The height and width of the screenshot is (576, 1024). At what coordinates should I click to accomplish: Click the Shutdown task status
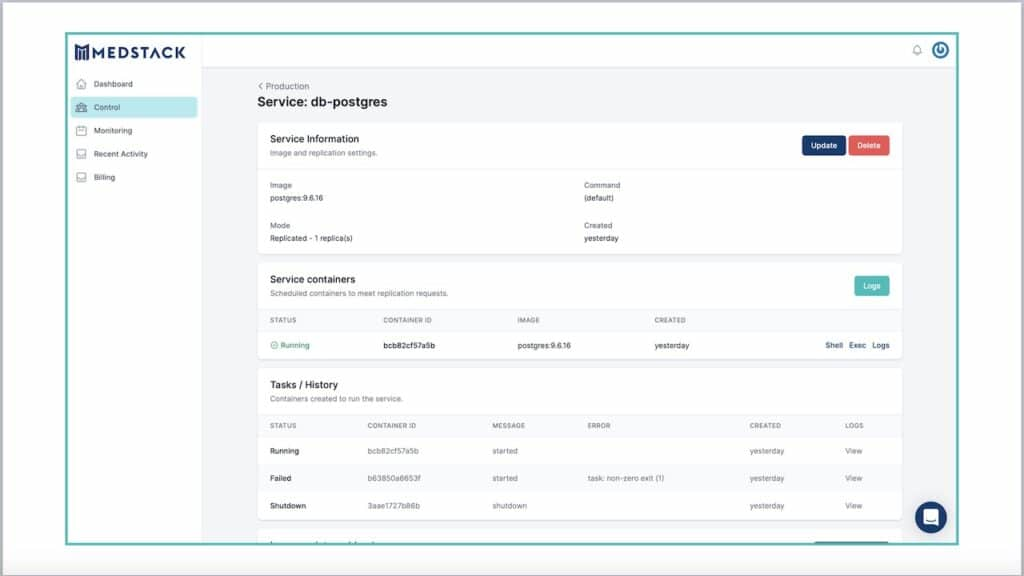(x=288, y=506)
